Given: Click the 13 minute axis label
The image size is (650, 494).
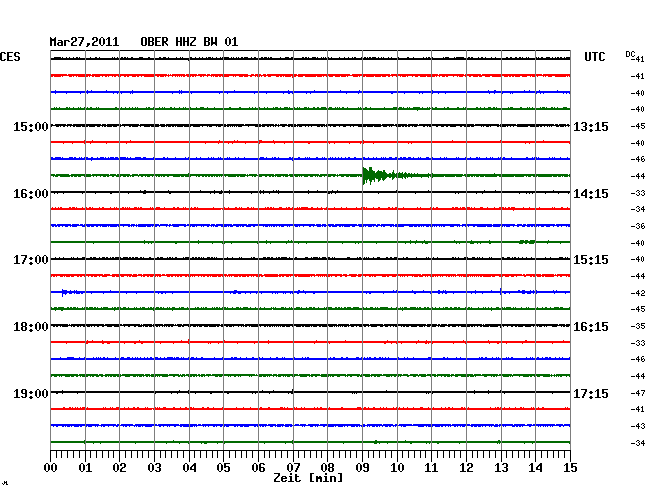Looking at the screenshot, I should point(501,468).
